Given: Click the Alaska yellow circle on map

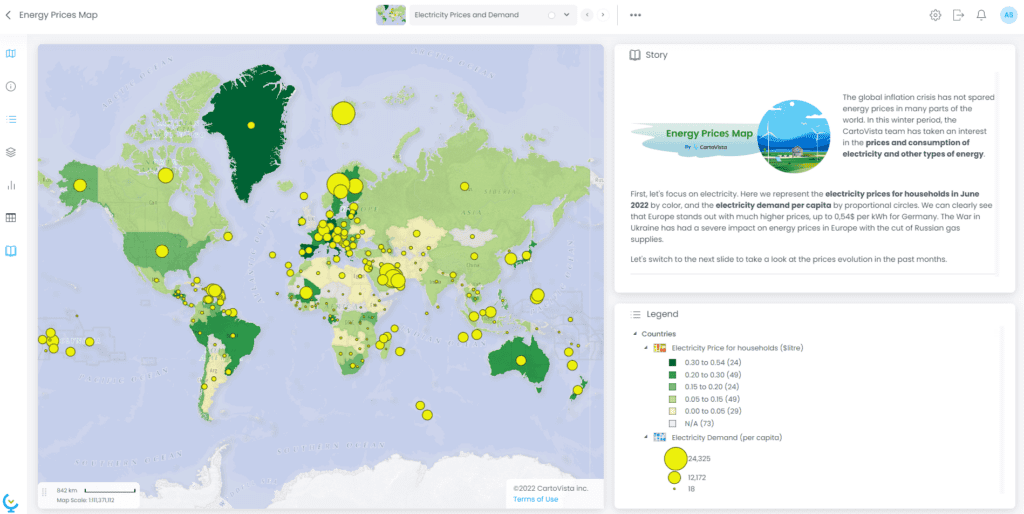Looking at the screenshot, I should pyautogui.click(x=80, y=185).
